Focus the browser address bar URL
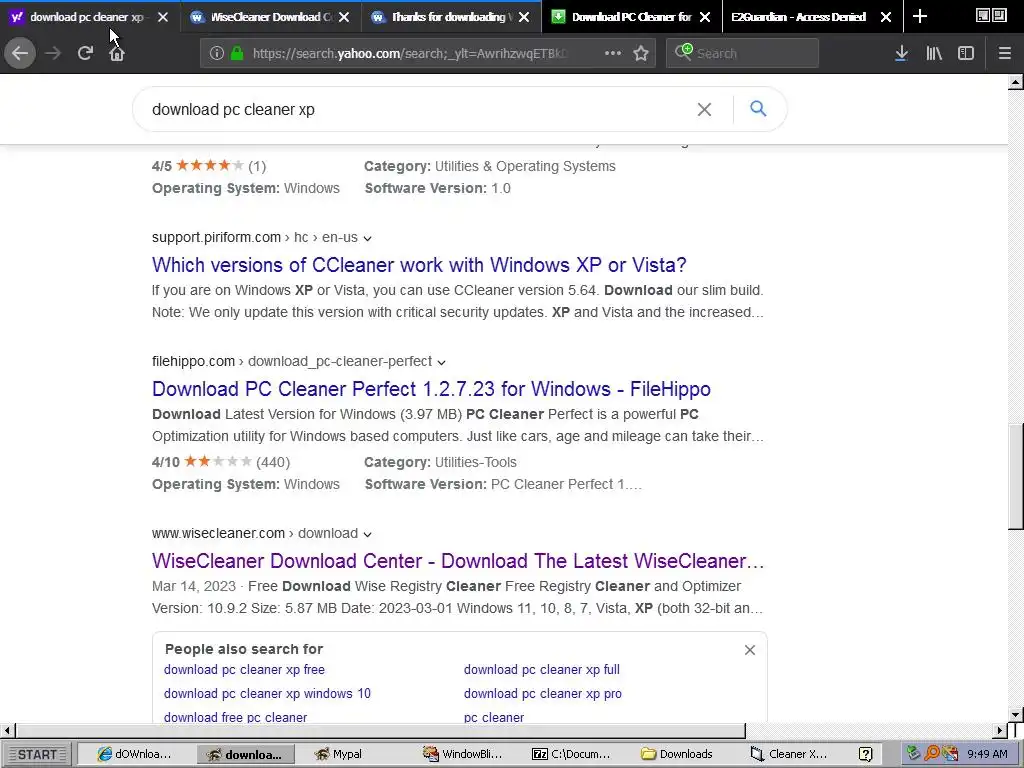The image size is (1024, 768). [410, 54]
